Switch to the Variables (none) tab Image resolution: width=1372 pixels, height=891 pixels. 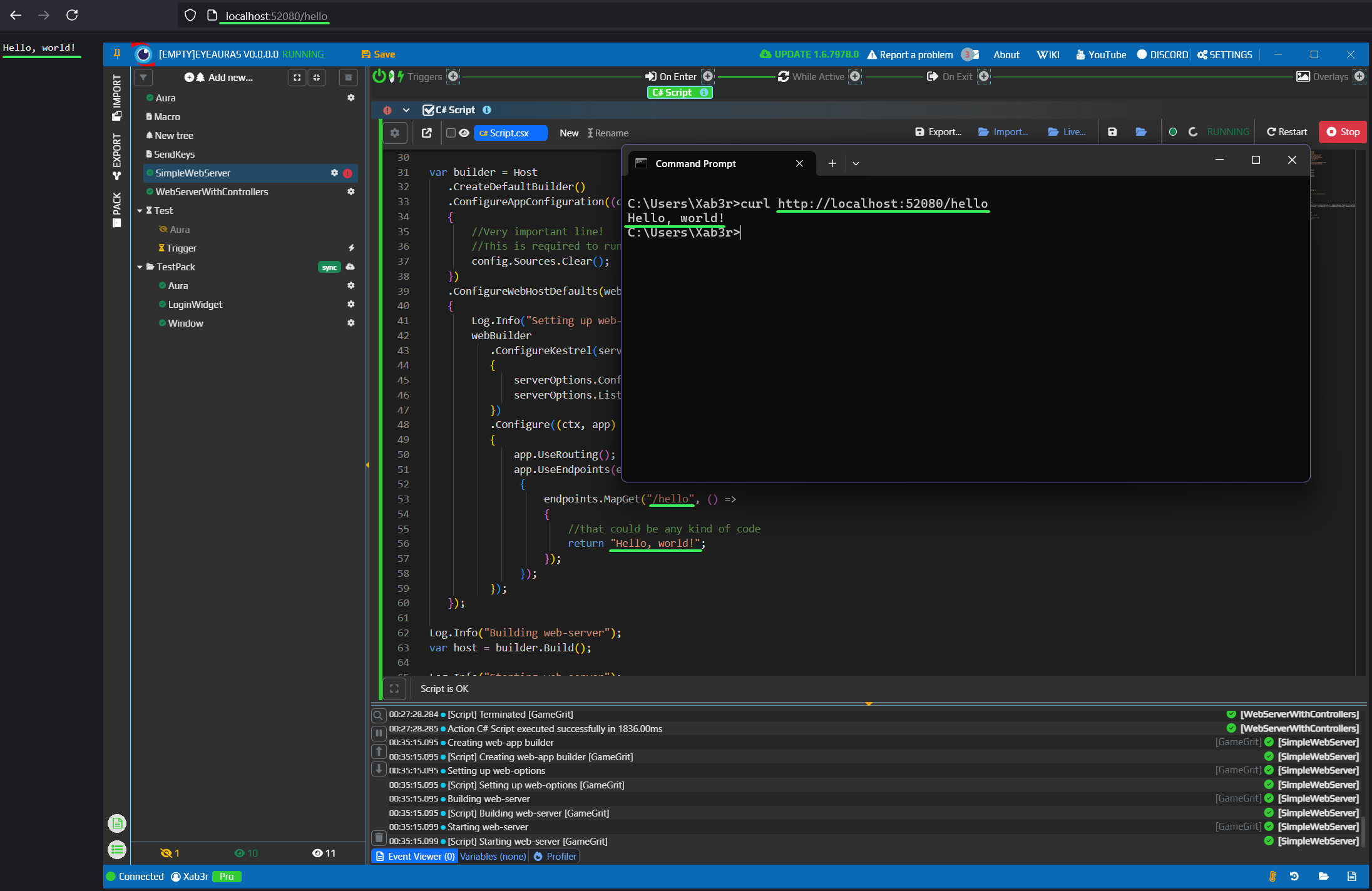click(x=493, y=857)
